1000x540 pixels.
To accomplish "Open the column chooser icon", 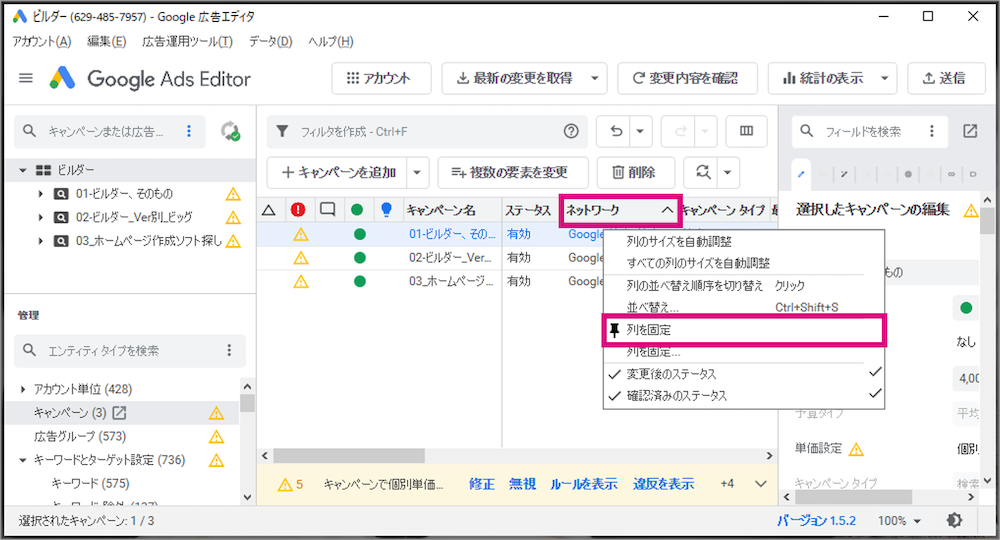I will point(746,131).
